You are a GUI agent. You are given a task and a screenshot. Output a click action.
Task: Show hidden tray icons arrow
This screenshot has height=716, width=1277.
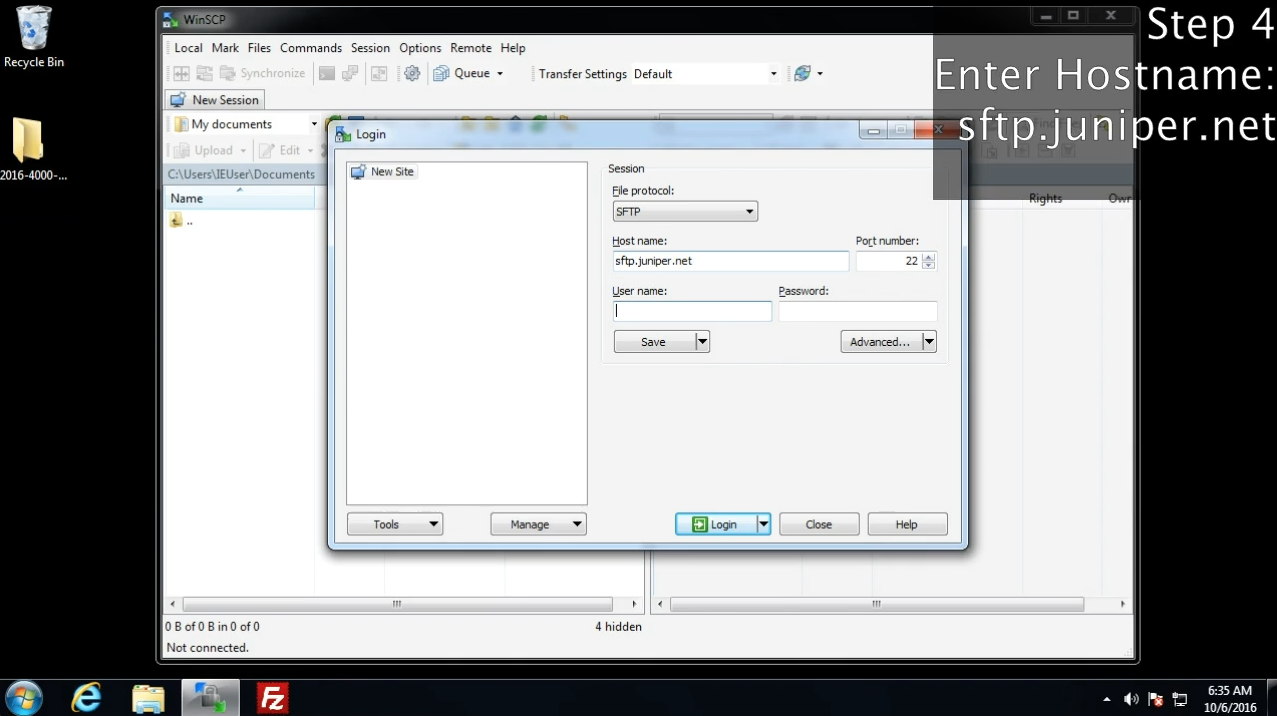pos(1107,699)
